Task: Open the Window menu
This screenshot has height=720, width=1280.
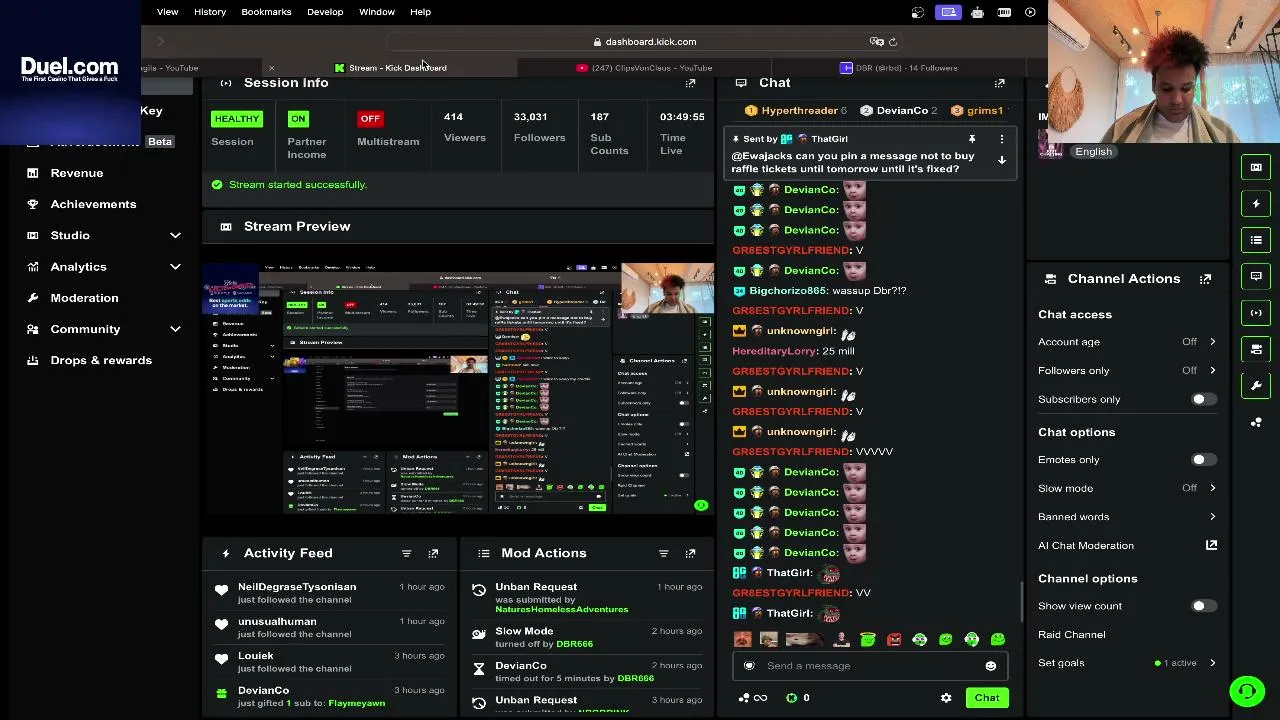Action: click(x=377, y=12)
